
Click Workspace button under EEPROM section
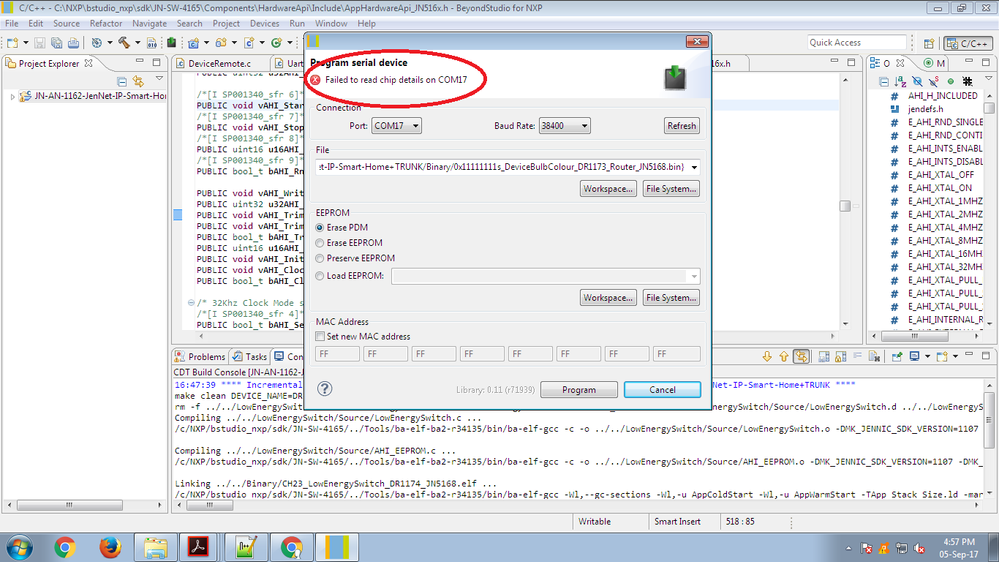608,298
